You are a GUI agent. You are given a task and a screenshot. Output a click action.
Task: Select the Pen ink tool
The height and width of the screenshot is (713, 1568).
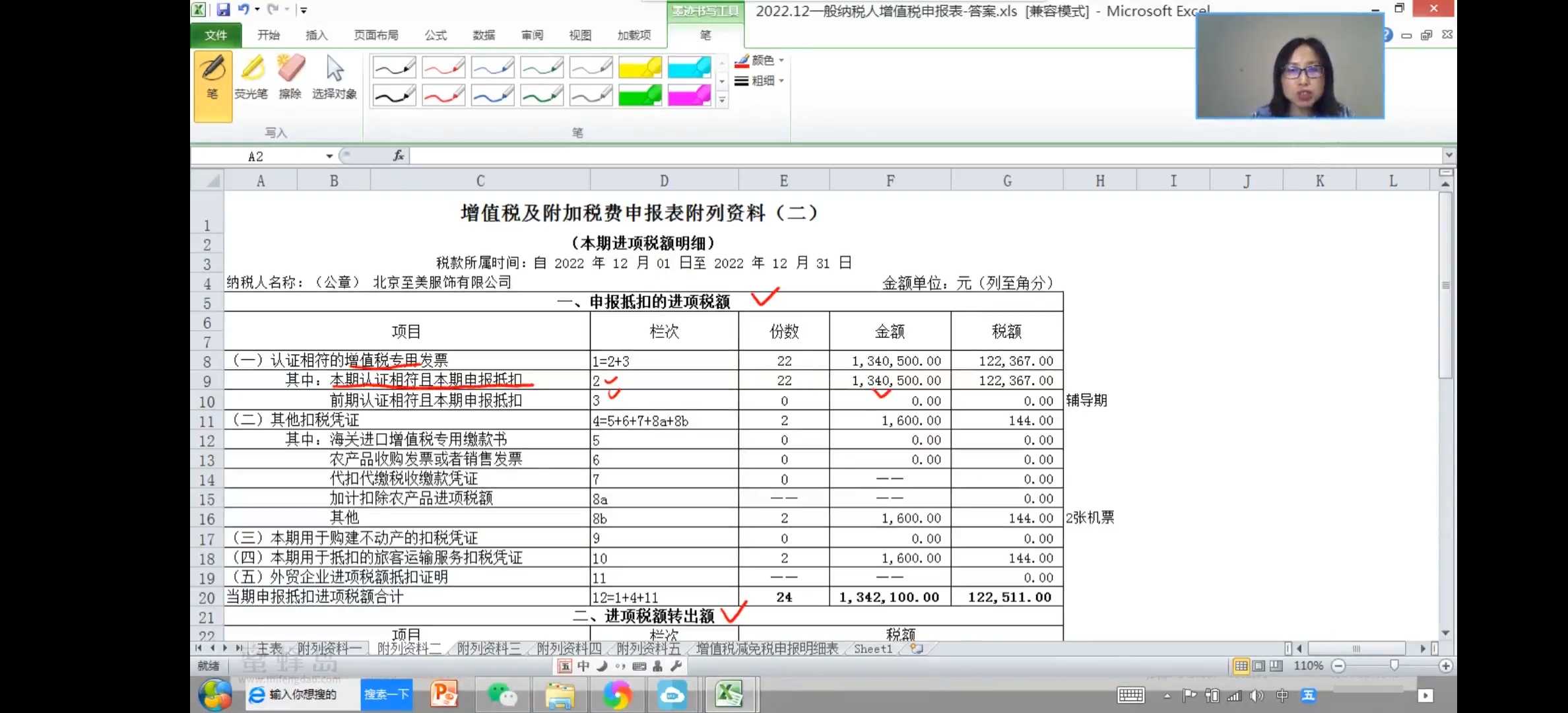coord(212,85)
